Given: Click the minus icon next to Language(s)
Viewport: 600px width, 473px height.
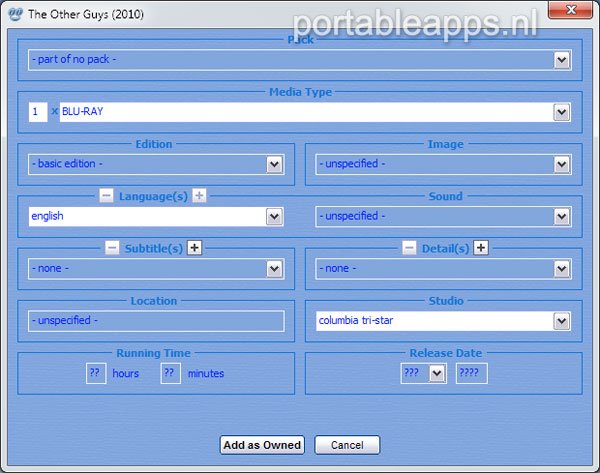Looking at the screenshot, I should (107, 196).
